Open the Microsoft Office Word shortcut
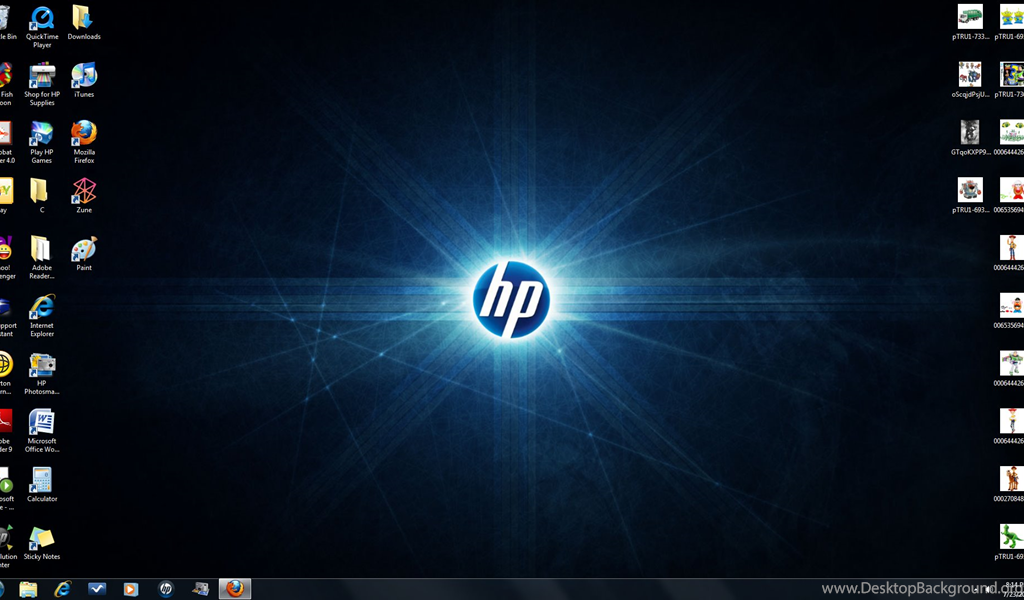The height and width of the screenshot is (600, 1024). click(x=42, y=431)
